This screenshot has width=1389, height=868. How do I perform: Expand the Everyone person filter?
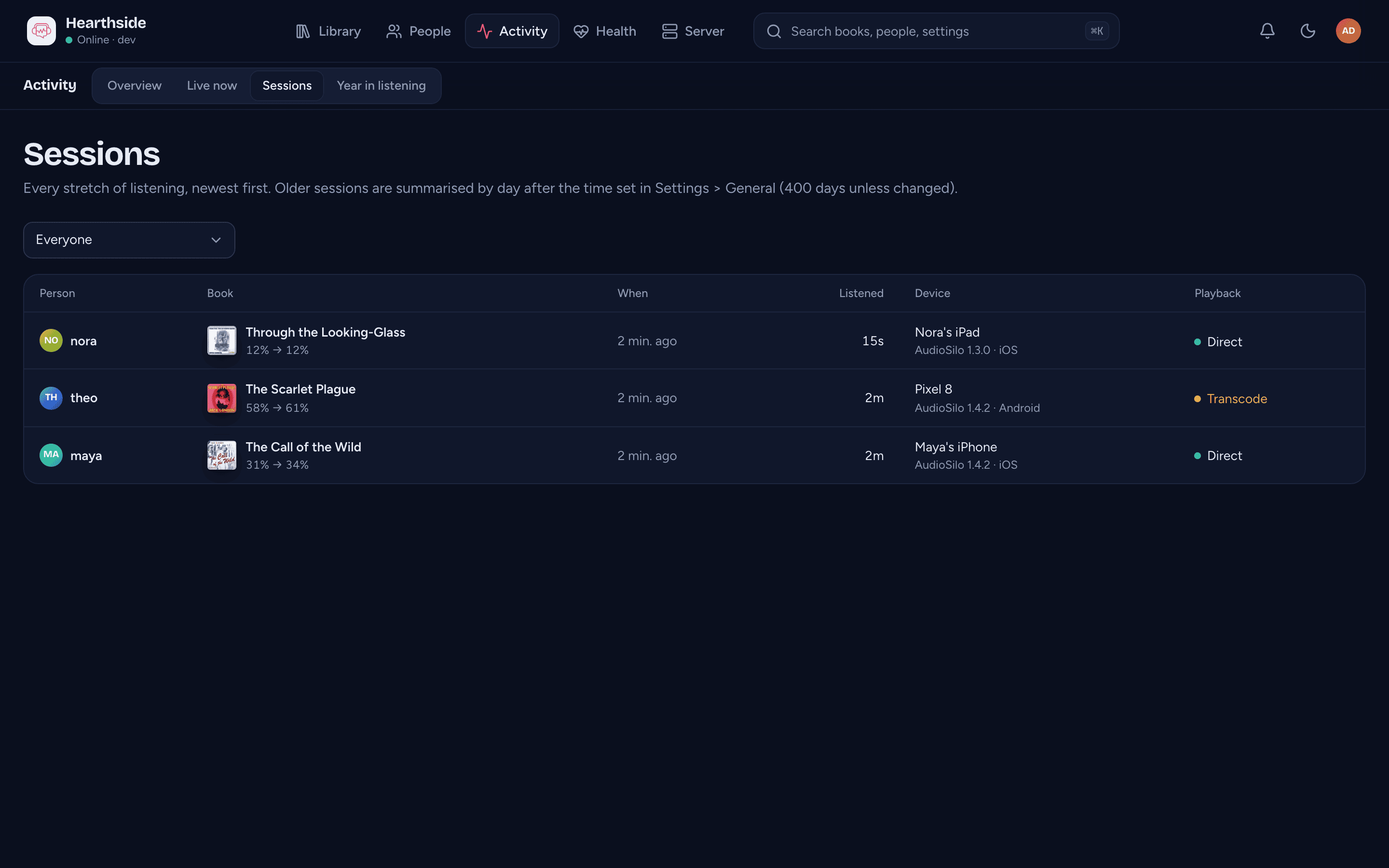(x=129, y=240)
